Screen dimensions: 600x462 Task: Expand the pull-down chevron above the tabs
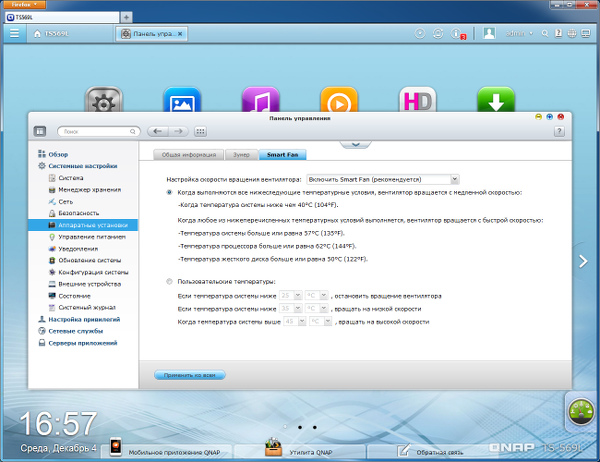355,144
